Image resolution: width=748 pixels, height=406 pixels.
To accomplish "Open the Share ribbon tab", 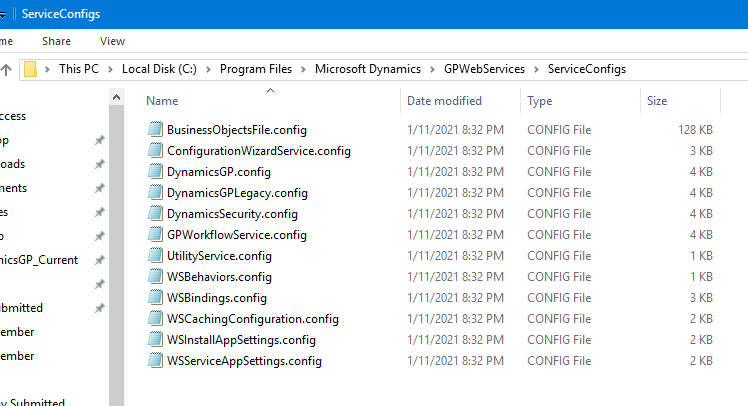I will pos(56,42).
